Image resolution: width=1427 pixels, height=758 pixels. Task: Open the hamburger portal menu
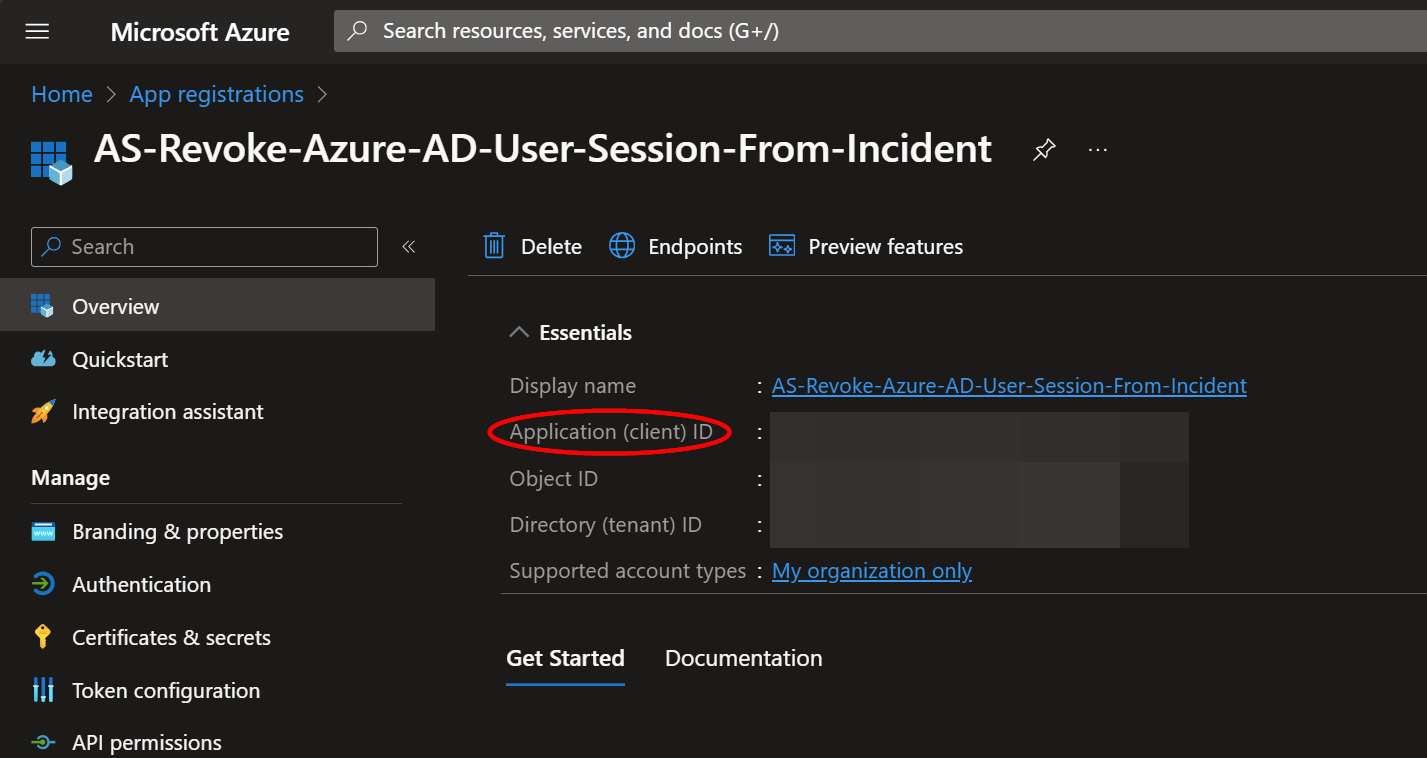(x=37, y=32)
